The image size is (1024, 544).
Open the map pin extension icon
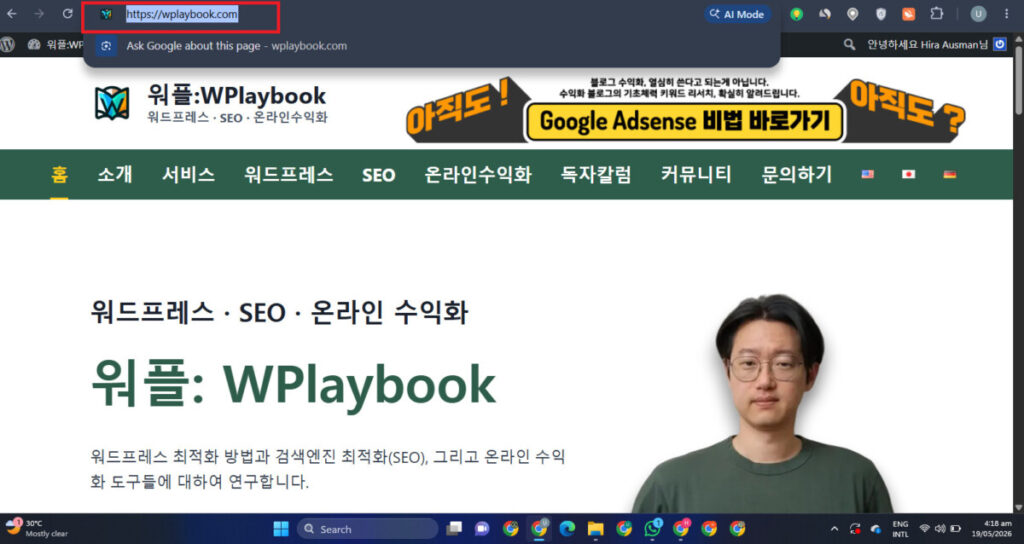[x=852, y=14]
